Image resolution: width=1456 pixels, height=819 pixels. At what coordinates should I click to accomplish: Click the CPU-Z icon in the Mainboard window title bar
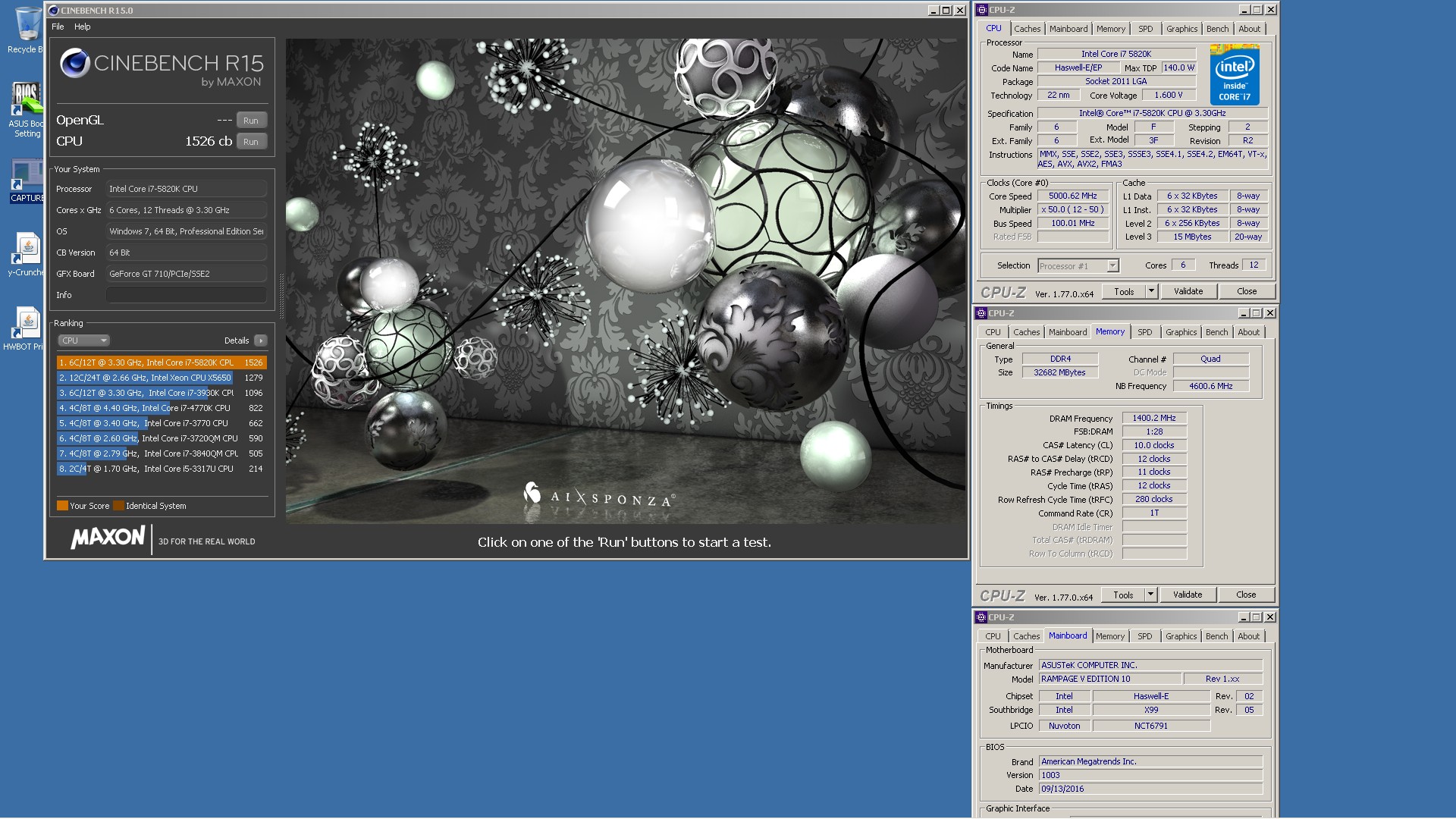(981, 617)
